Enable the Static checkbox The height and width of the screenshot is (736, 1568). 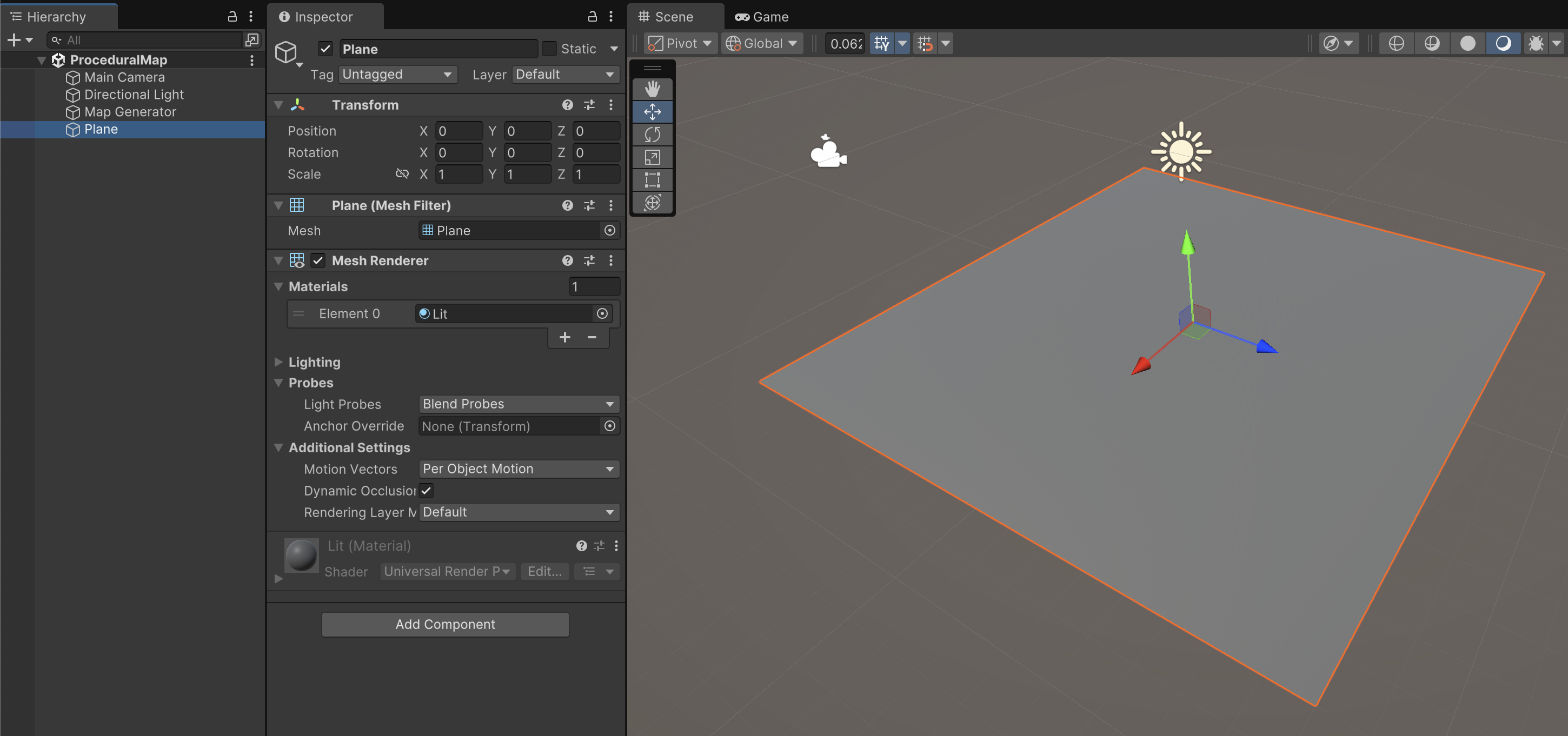click(549, 49)
